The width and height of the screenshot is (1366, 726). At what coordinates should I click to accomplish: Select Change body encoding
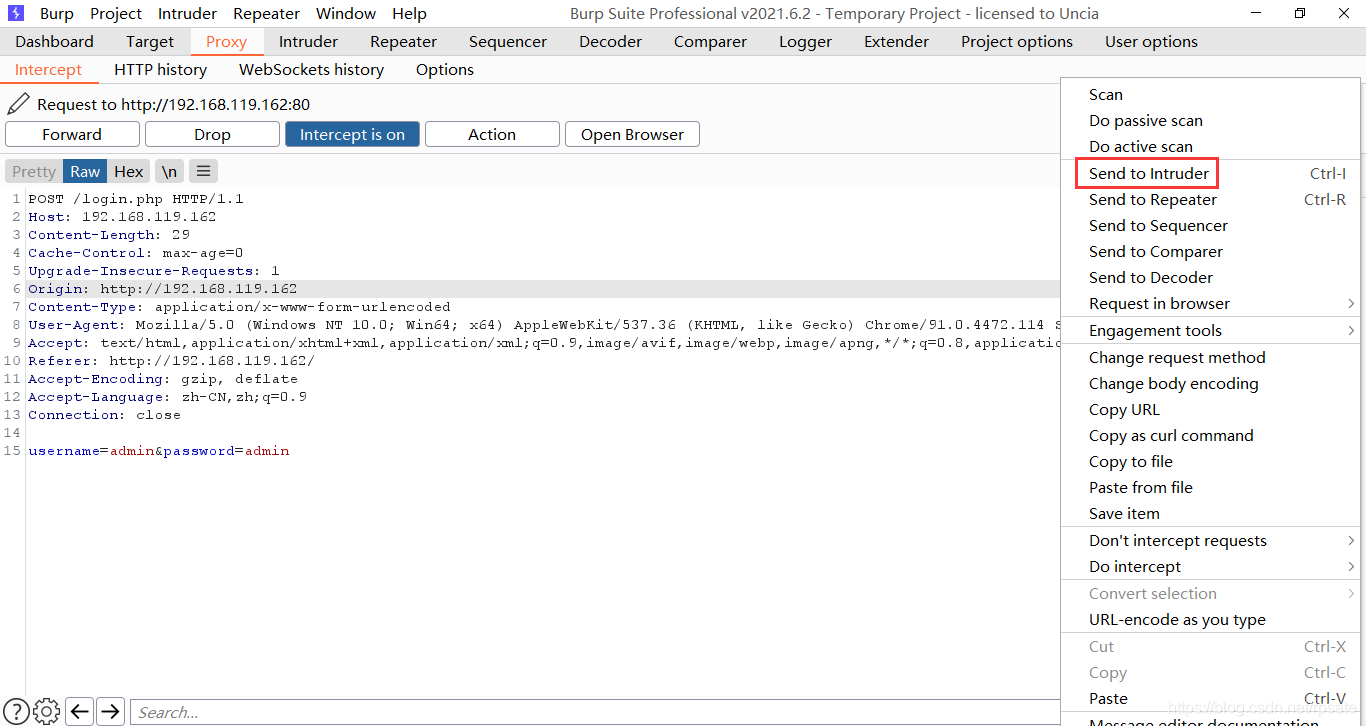1210,383
